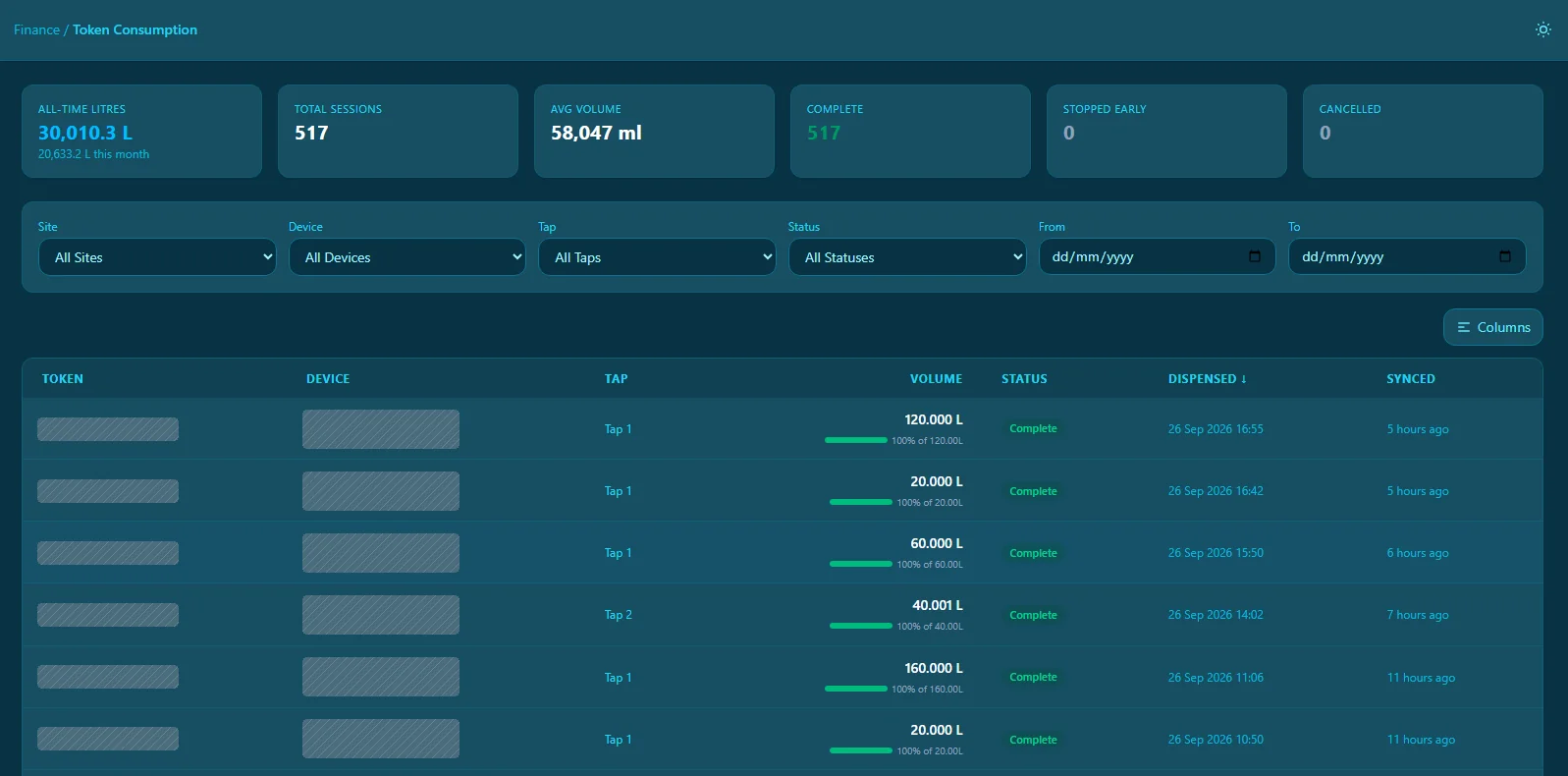Click the Token Consumption breadcrumb
The height and width of the screenshot is (776, 1568).
point(135,29)
